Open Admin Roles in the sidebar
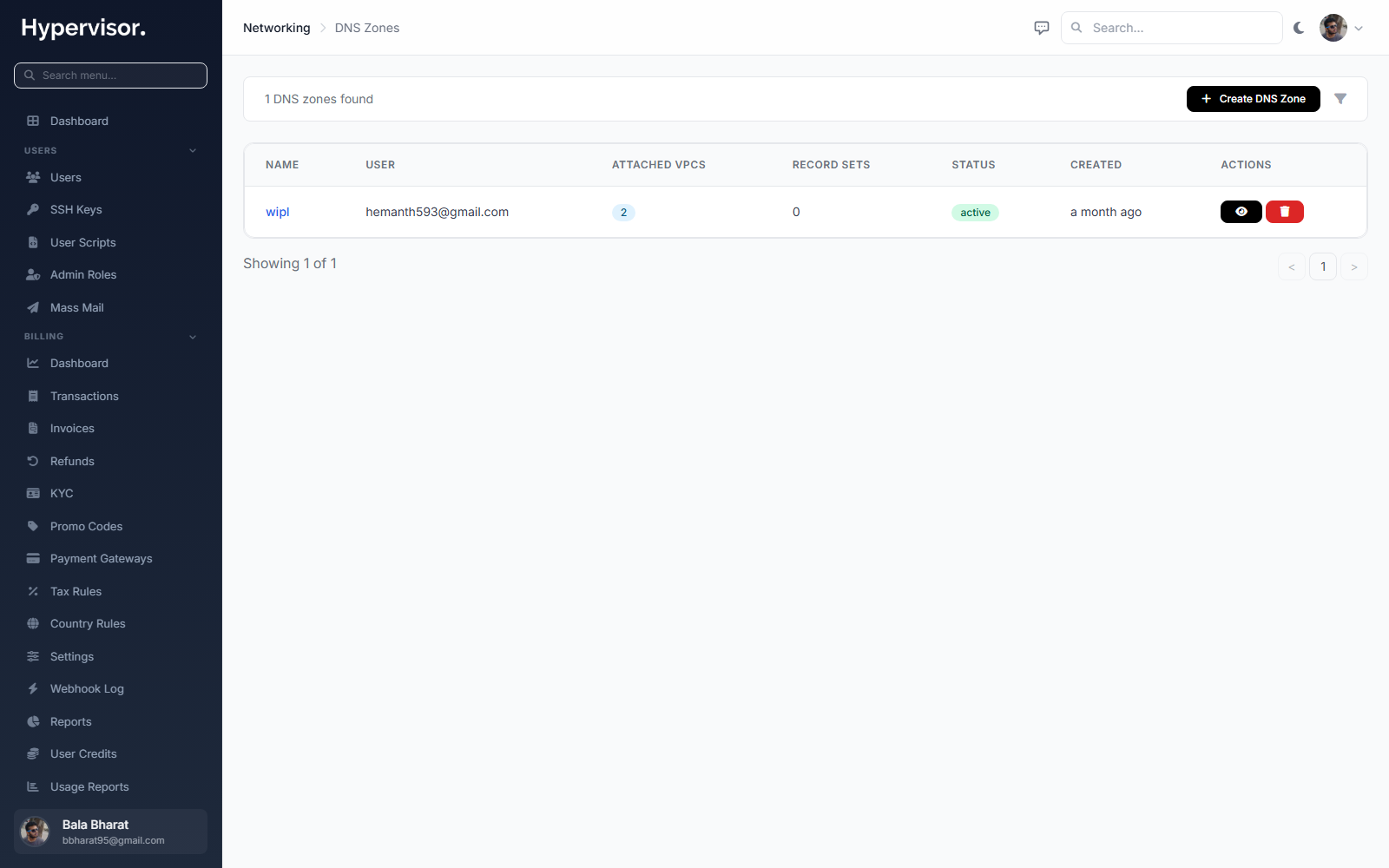1389x868 pixels. 110,275
